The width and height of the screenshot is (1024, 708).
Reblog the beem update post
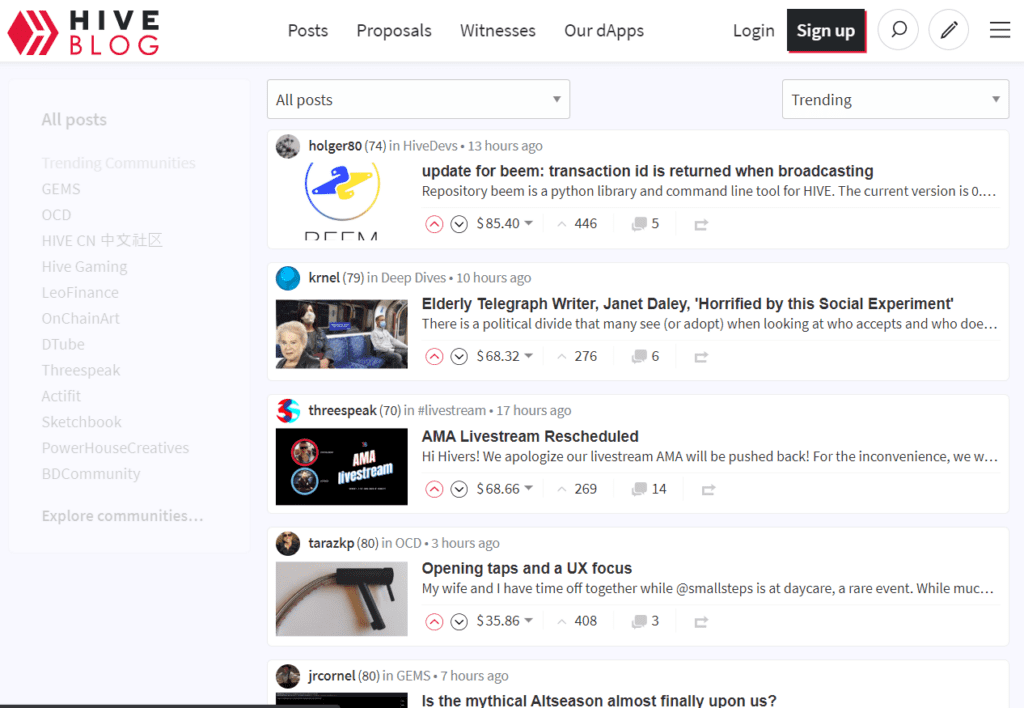[701, 225]
